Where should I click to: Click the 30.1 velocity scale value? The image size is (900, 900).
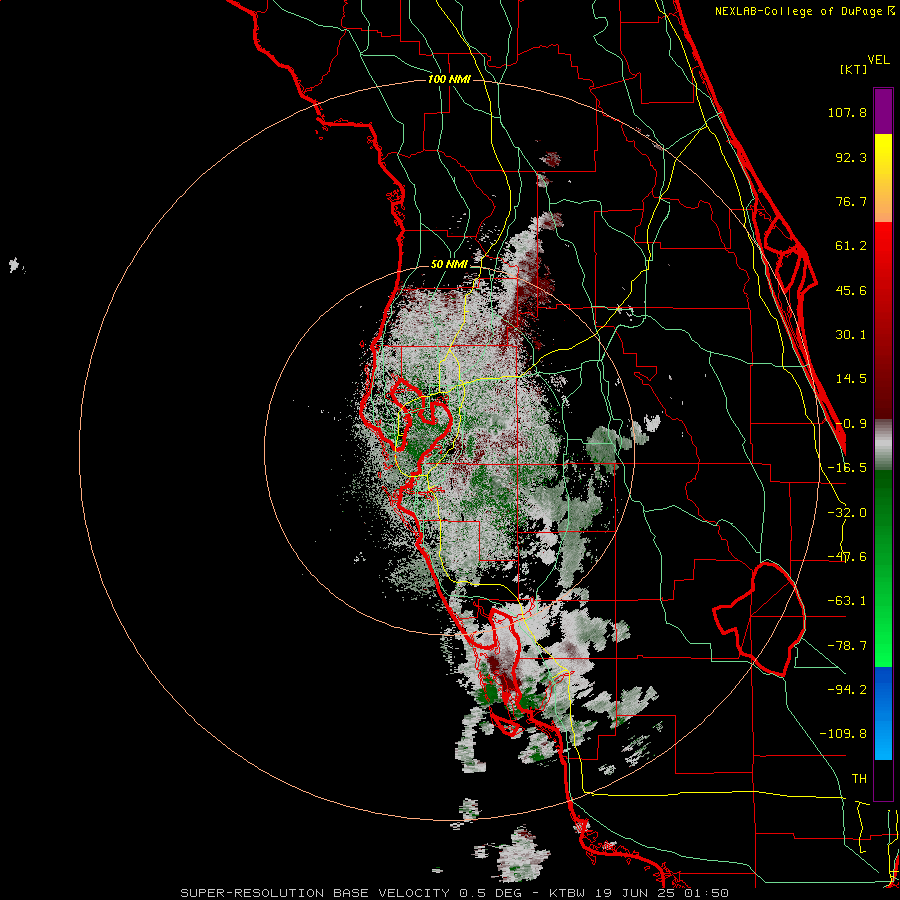(851, 335)
